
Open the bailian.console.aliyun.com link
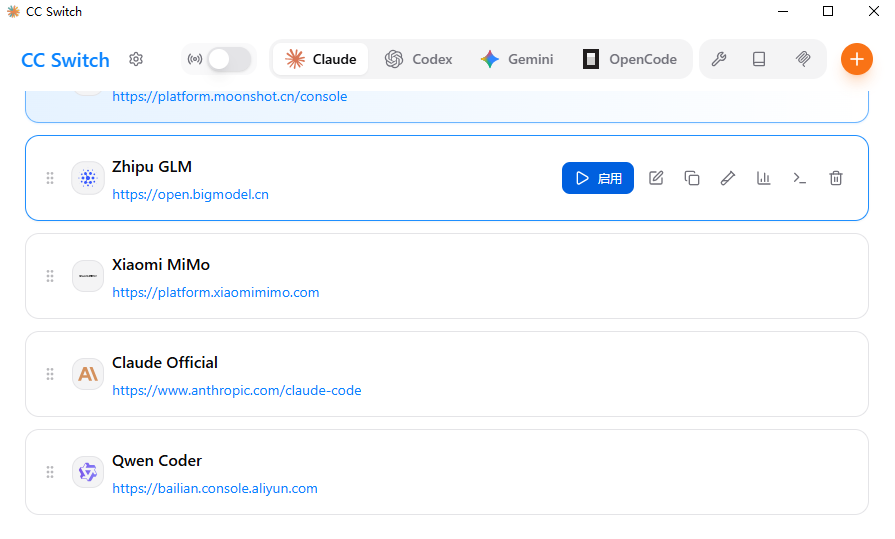click(215, 489)
